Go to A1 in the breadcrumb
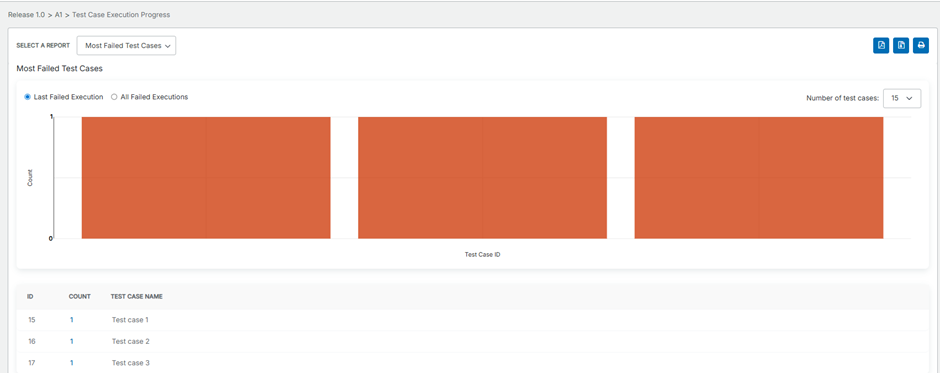This screenshot has height=373, width=940. (x=59, y=14)
